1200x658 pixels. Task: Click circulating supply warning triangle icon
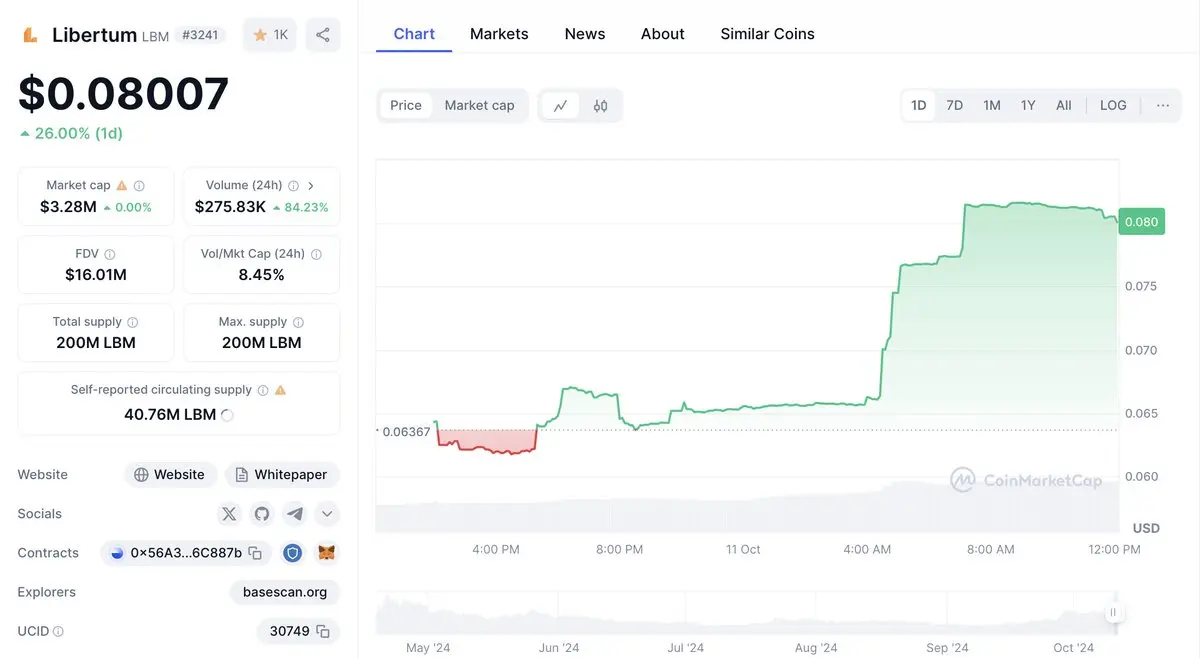(x=280, y=390)
